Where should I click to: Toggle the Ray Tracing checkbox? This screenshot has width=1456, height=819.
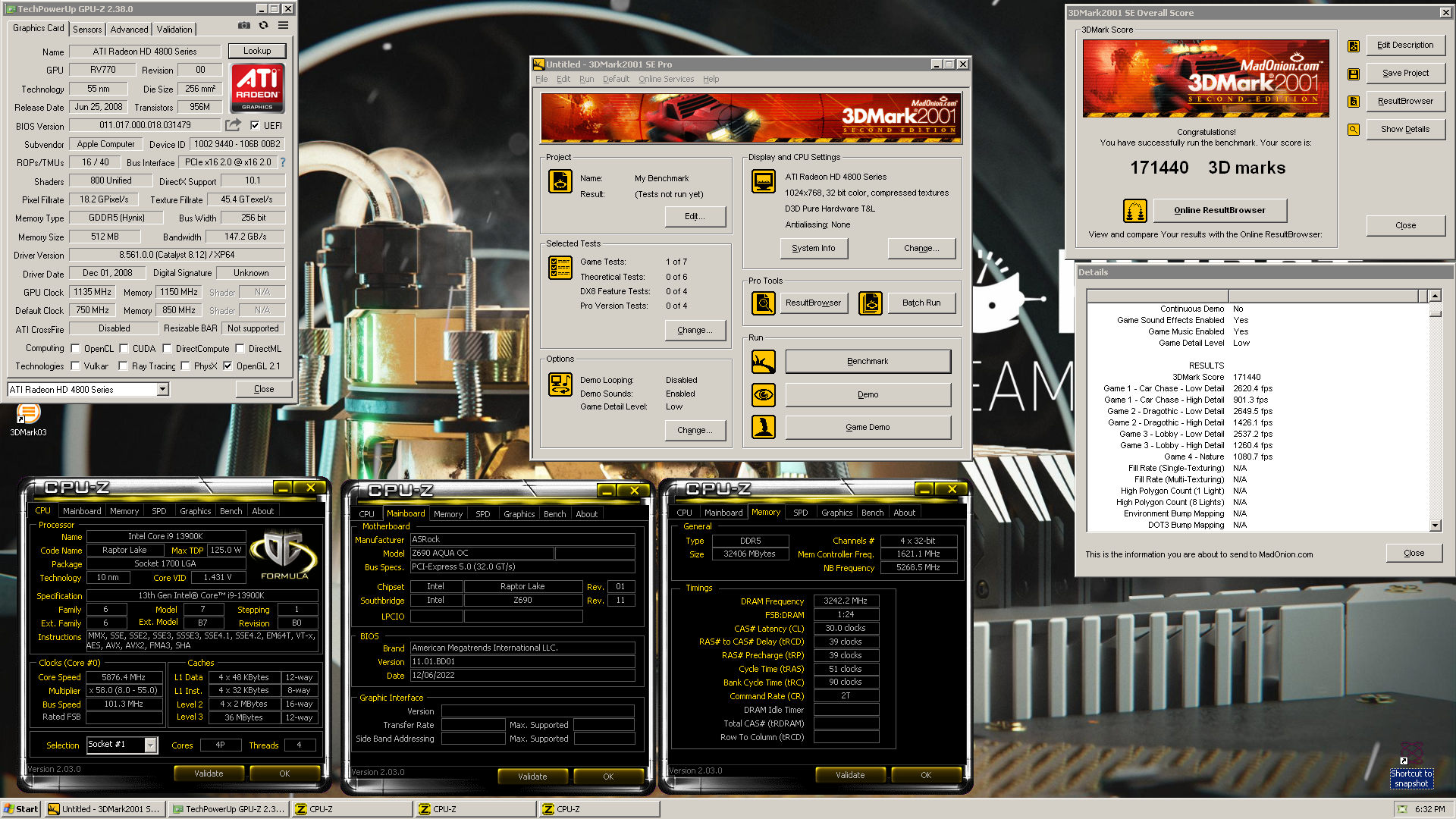pyautogui.click(x=123, y=366)
